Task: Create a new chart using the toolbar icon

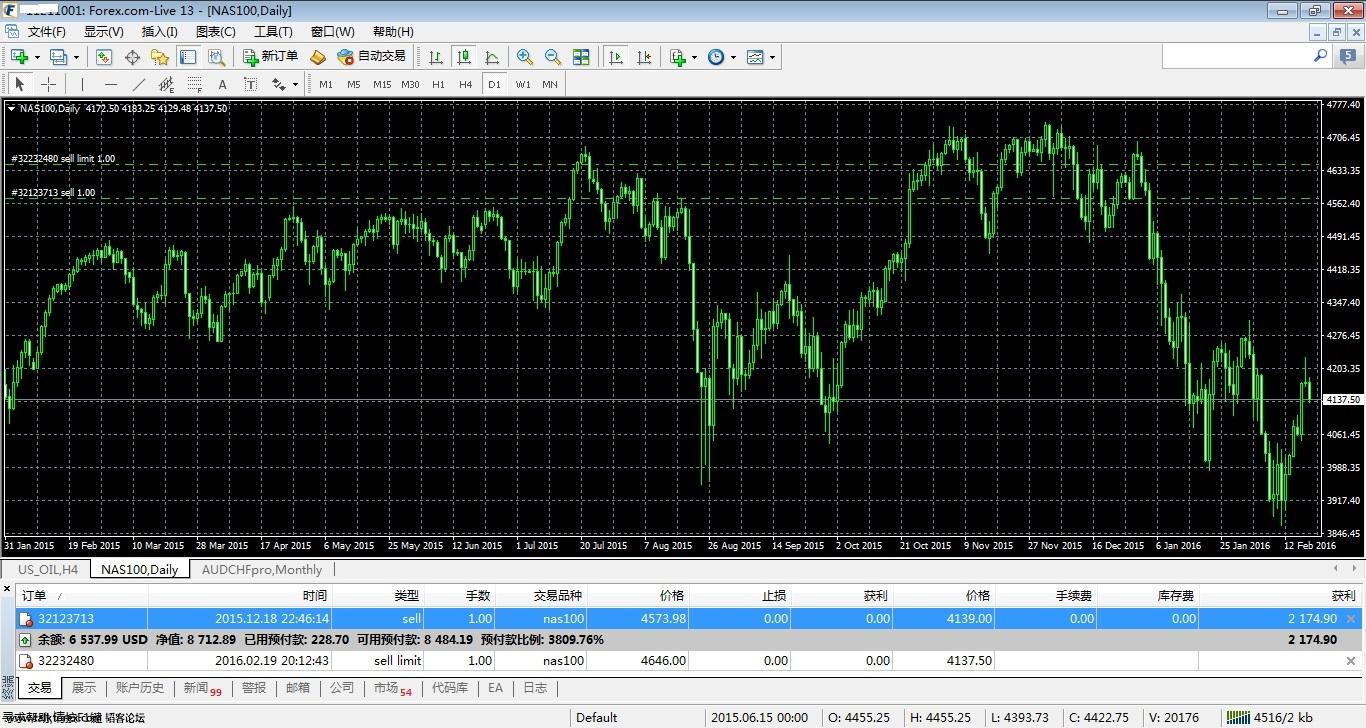Action: (x=19, y=57)
